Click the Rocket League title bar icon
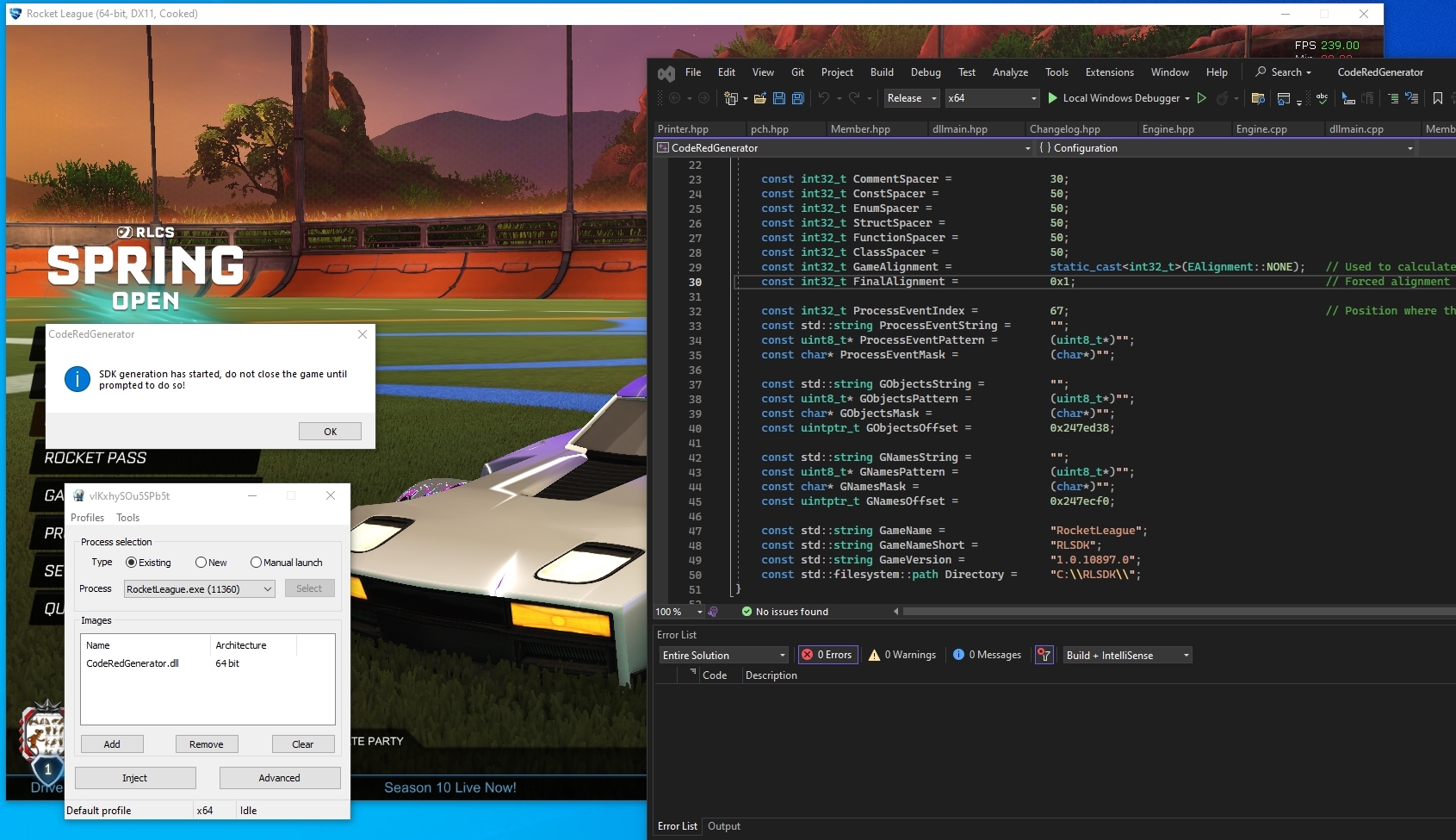This screenshot has height=840, width=1456. [x=15, y=13]
